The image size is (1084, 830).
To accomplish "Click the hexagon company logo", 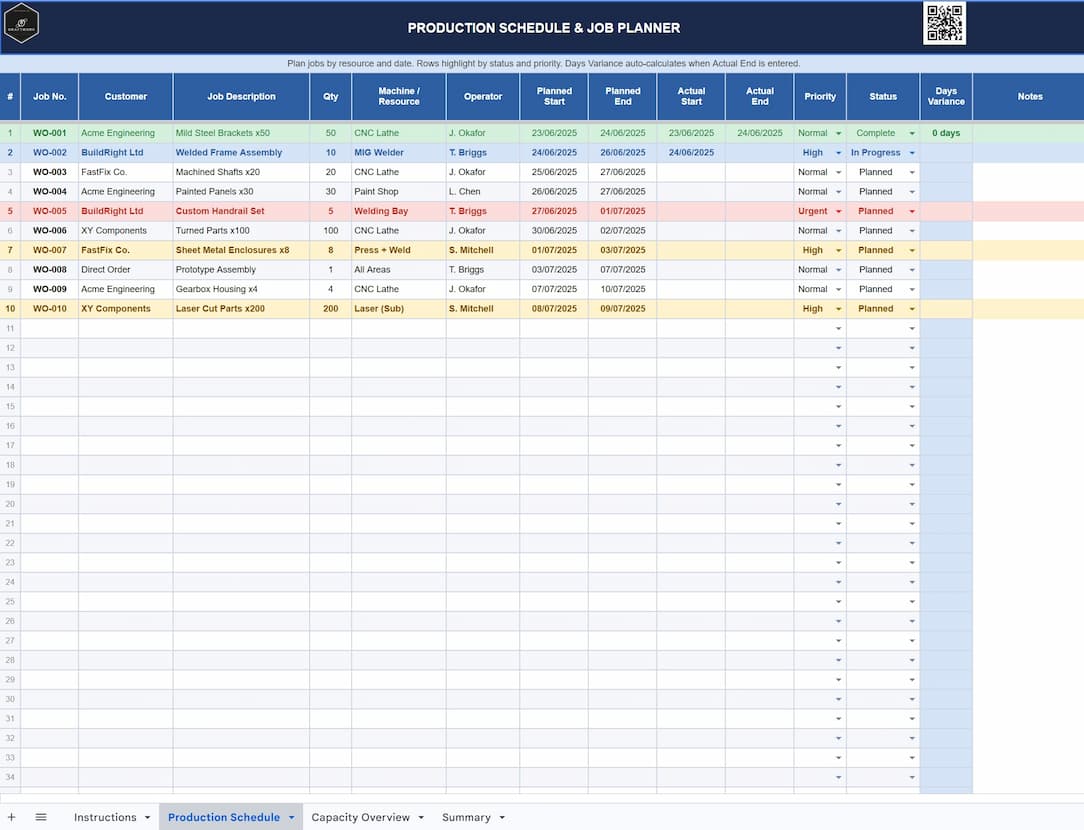I will tap(21, 24).
